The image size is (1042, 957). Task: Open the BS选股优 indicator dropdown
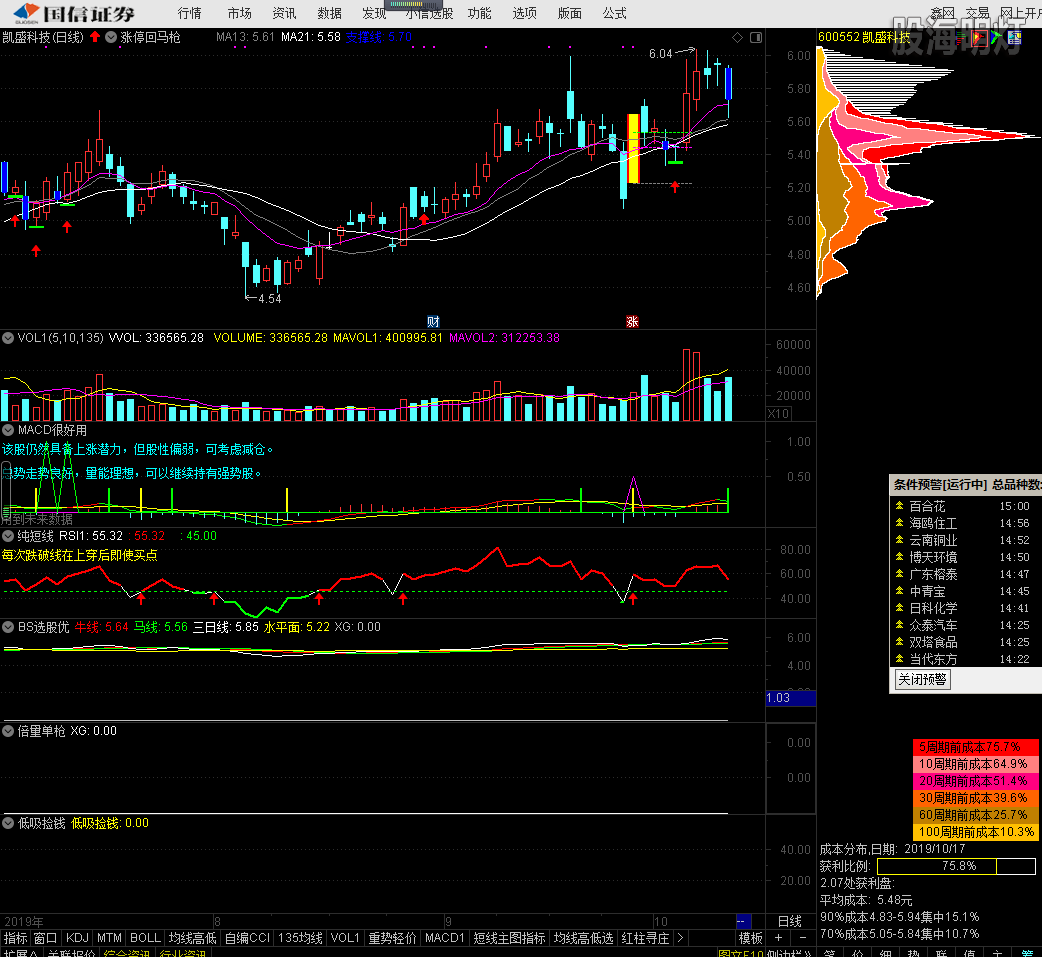(8, 627)
